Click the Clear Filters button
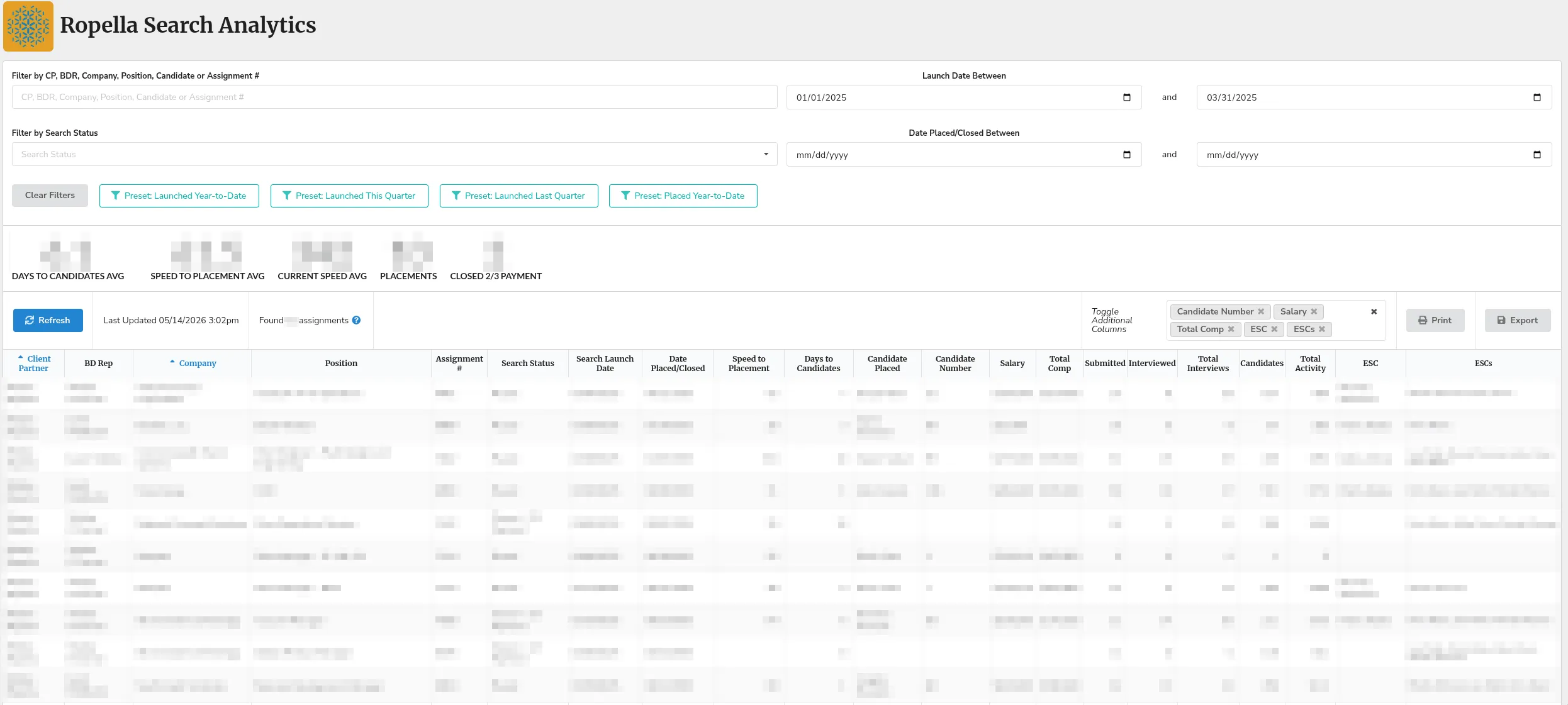This screenshot has width=1568, height=705. 50,196
